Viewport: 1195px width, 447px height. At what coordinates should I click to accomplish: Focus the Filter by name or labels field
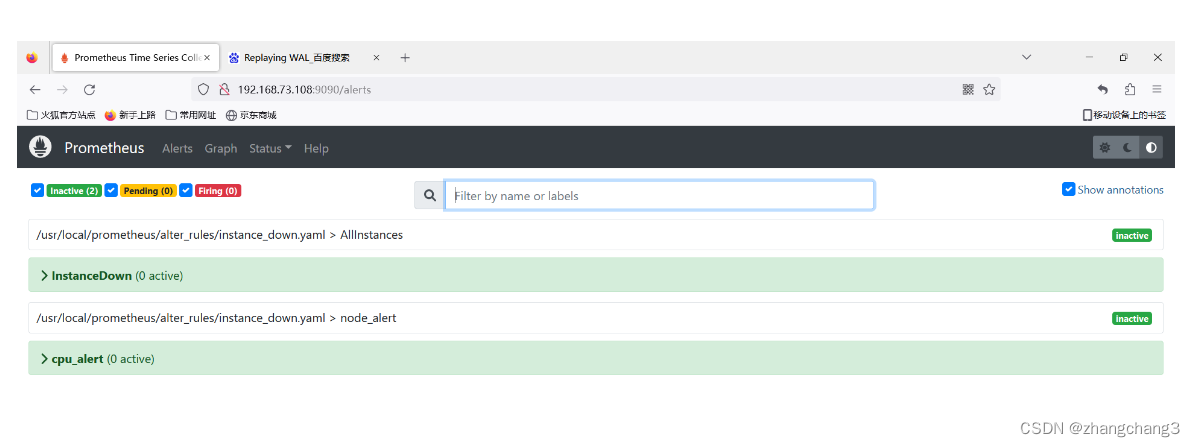pyautogui.click(x=659, y=196)
